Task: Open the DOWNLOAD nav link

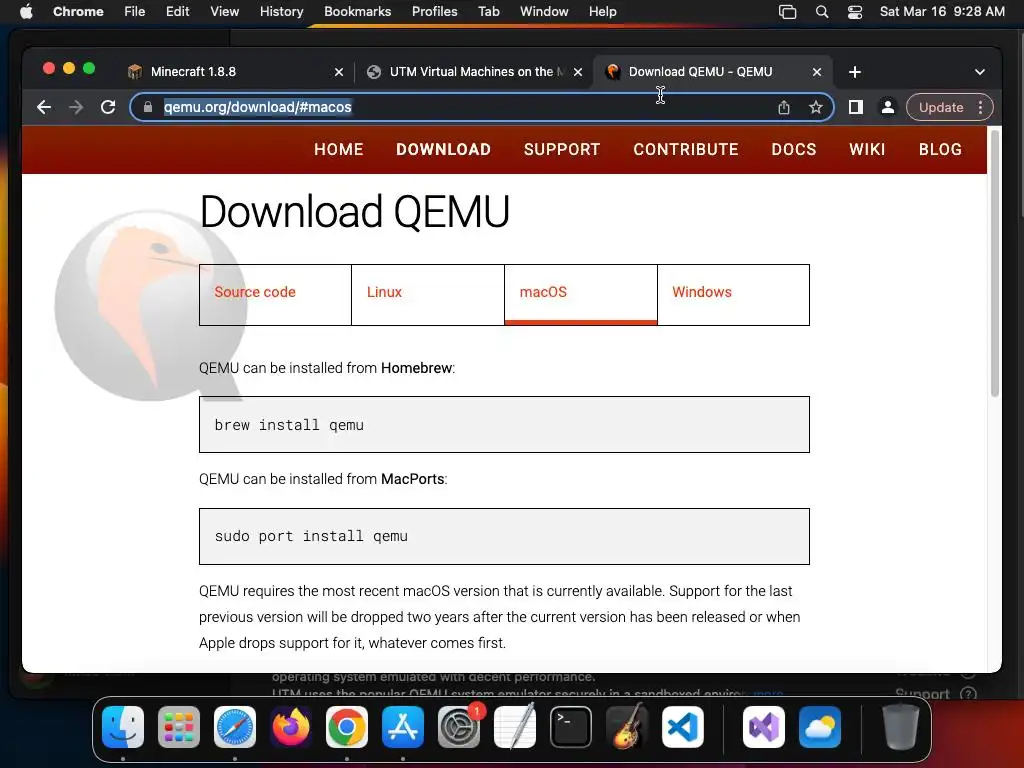Action: 443,150
